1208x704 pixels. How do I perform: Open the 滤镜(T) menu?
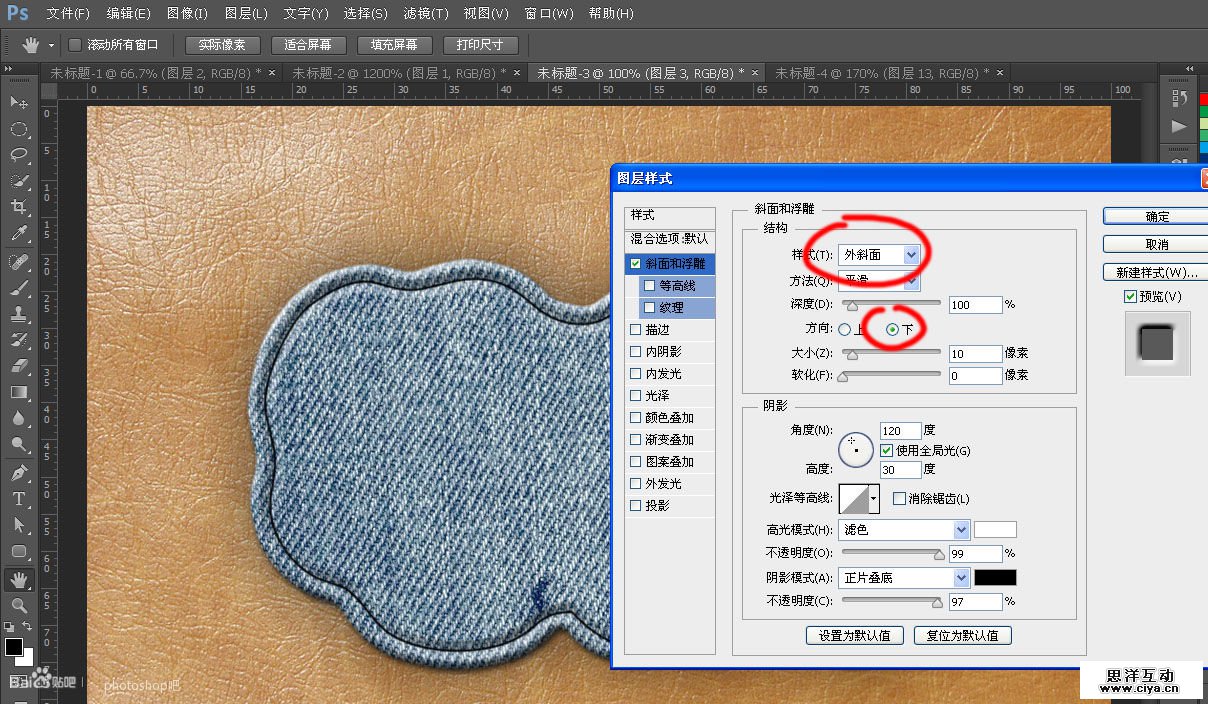425,14
